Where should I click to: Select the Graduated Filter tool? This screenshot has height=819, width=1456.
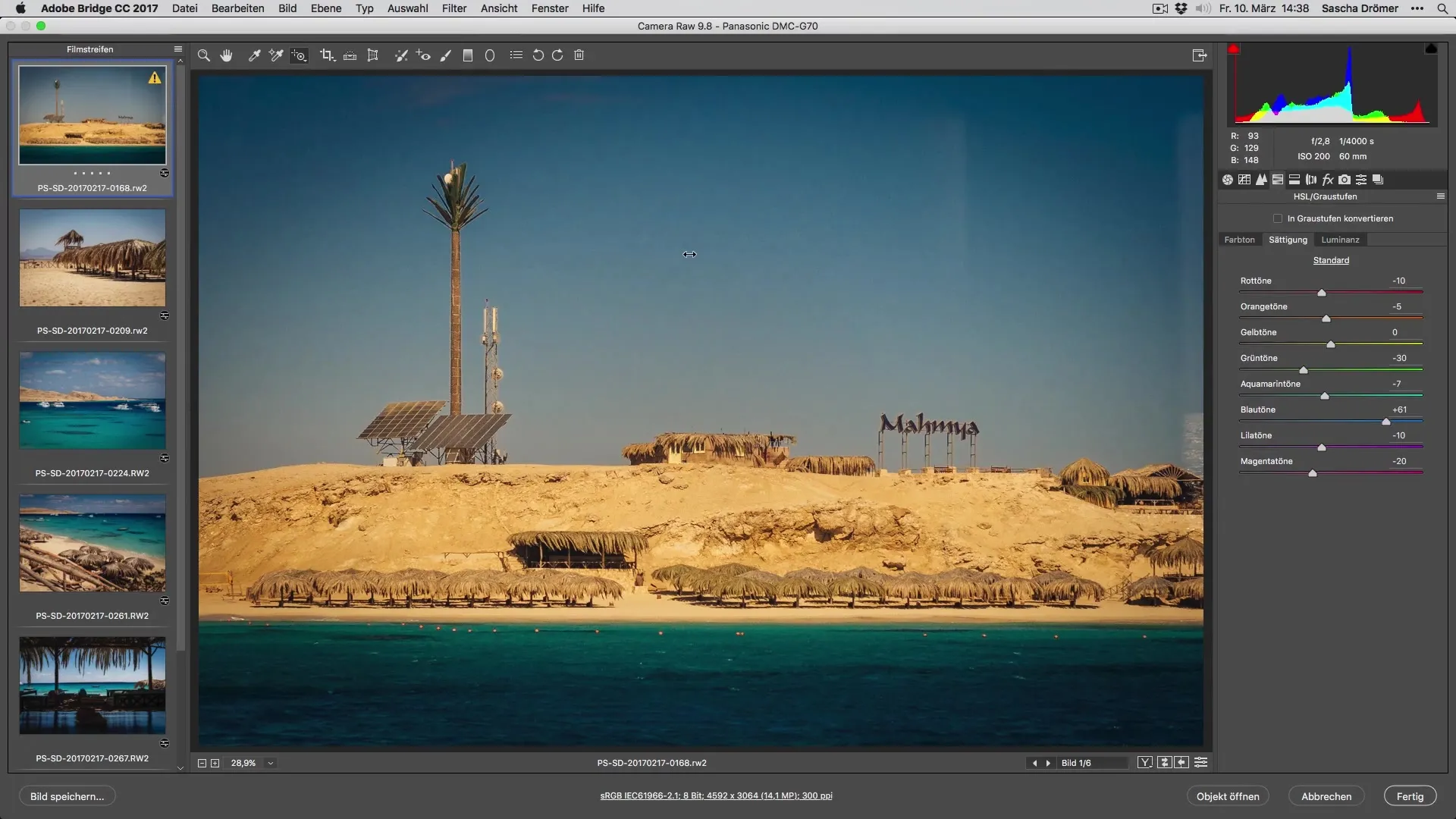pos(468,55)
